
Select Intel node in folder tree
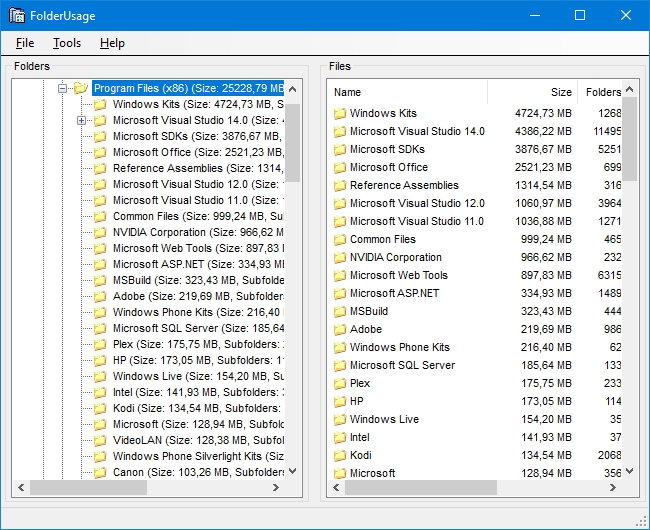coord(198,392)
